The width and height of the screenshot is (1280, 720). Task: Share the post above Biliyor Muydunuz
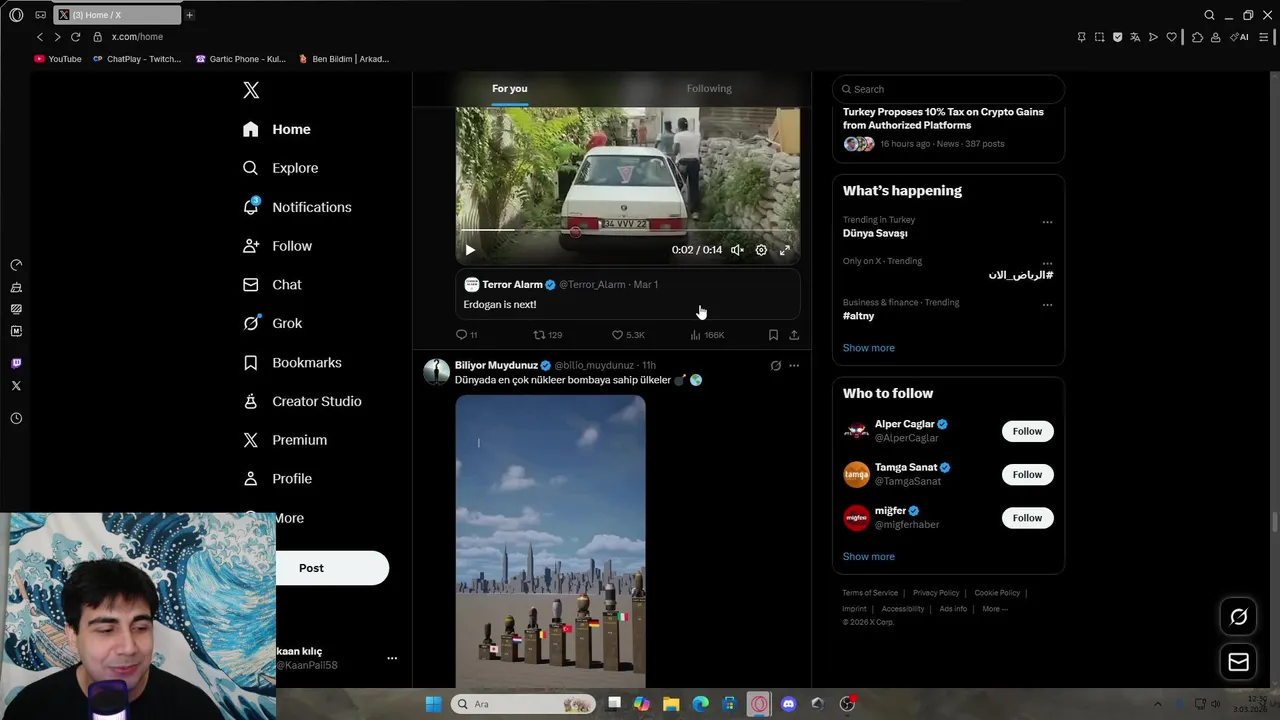click(794, 335)
